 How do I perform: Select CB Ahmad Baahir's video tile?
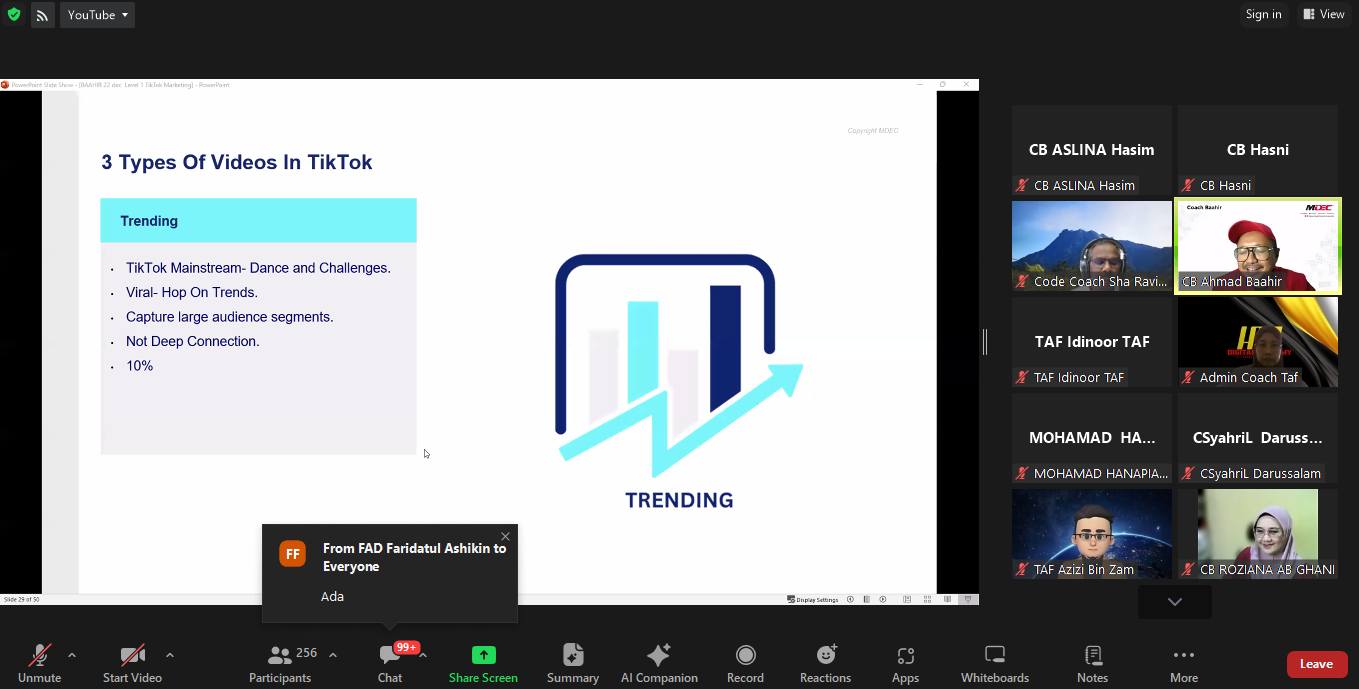point(1258,246)
